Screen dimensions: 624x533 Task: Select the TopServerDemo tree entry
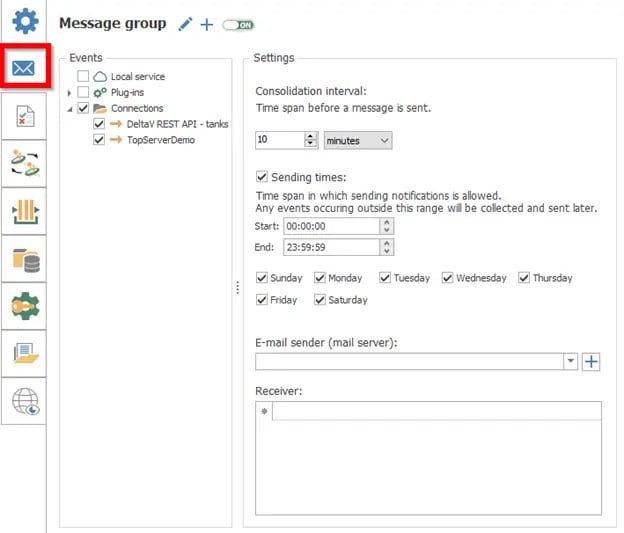[161, 140]
